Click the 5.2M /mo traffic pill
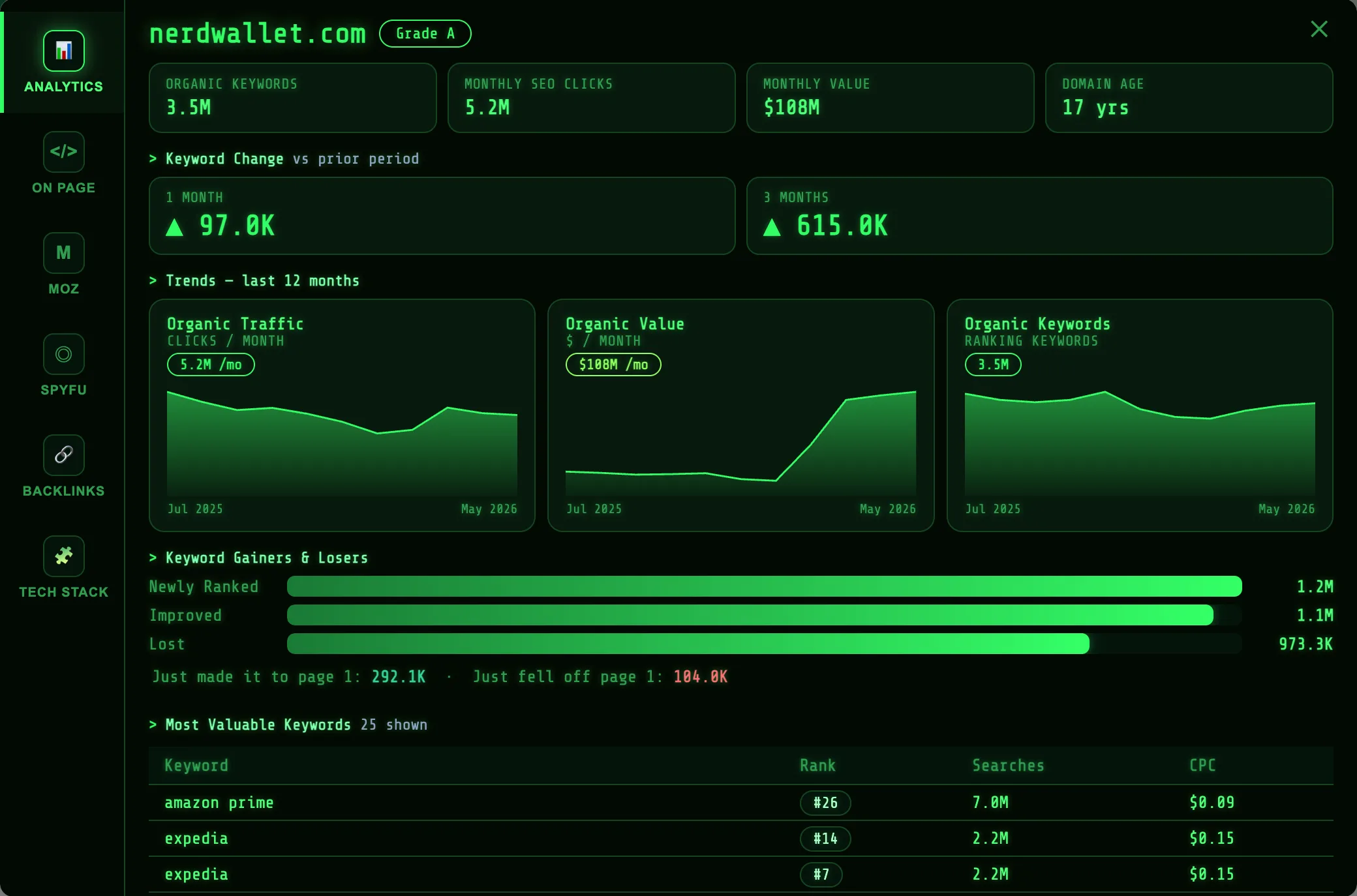The image size is (1357, 896). (211, 365)
